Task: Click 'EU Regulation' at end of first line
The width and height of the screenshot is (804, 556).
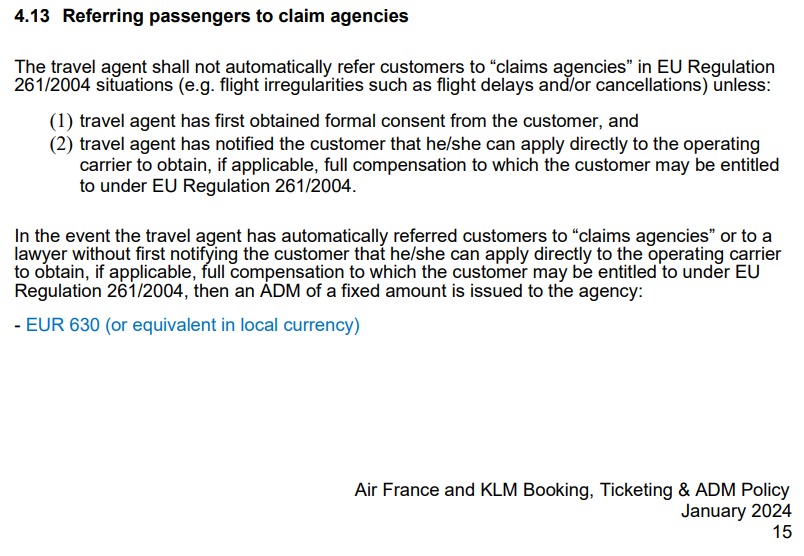Action: 716,67
